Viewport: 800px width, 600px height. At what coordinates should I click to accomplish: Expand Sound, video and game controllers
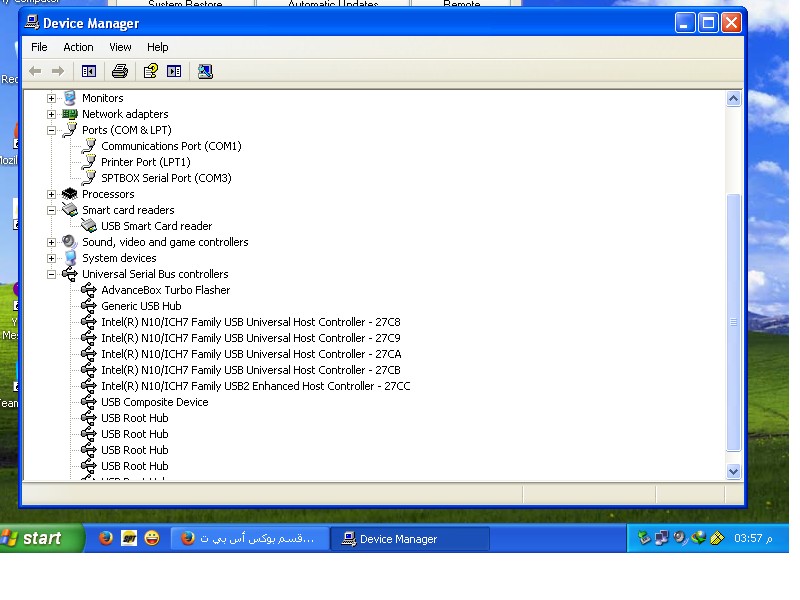(x=52, y=242)
